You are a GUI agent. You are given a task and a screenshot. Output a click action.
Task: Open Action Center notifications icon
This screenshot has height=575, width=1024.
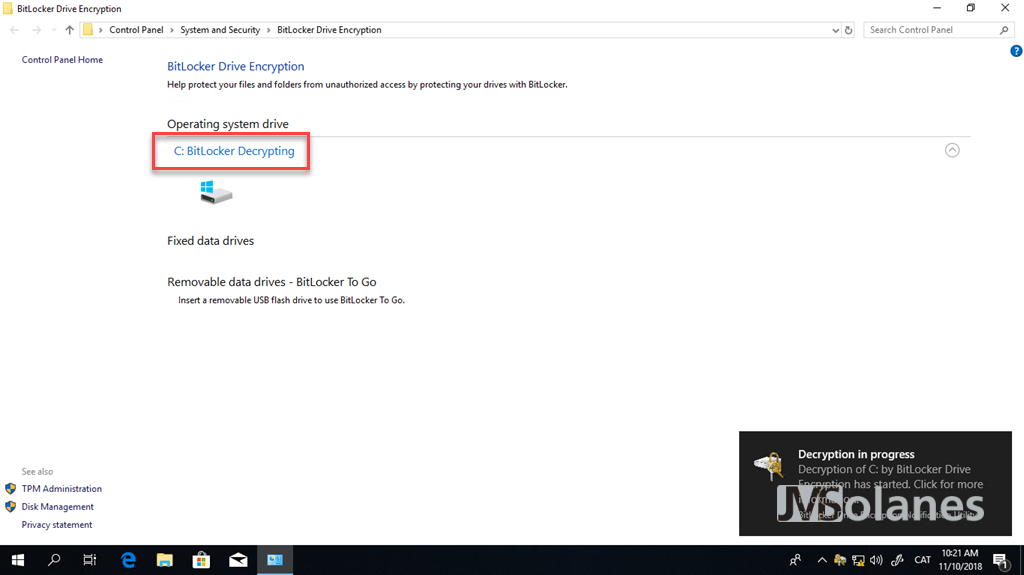pos(1000,560)
